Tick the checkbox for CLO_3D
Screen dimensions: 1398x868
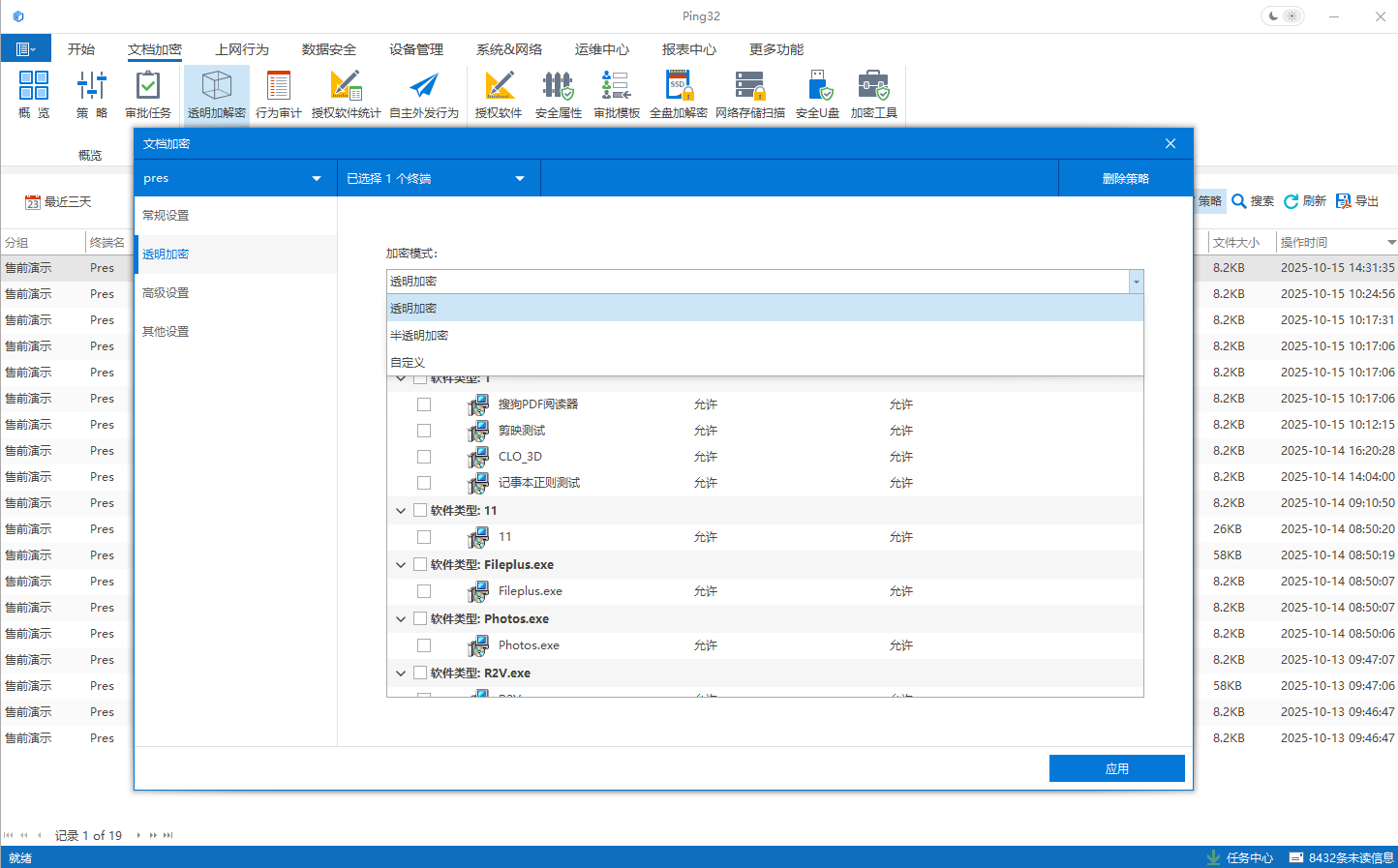click(424, 457)
